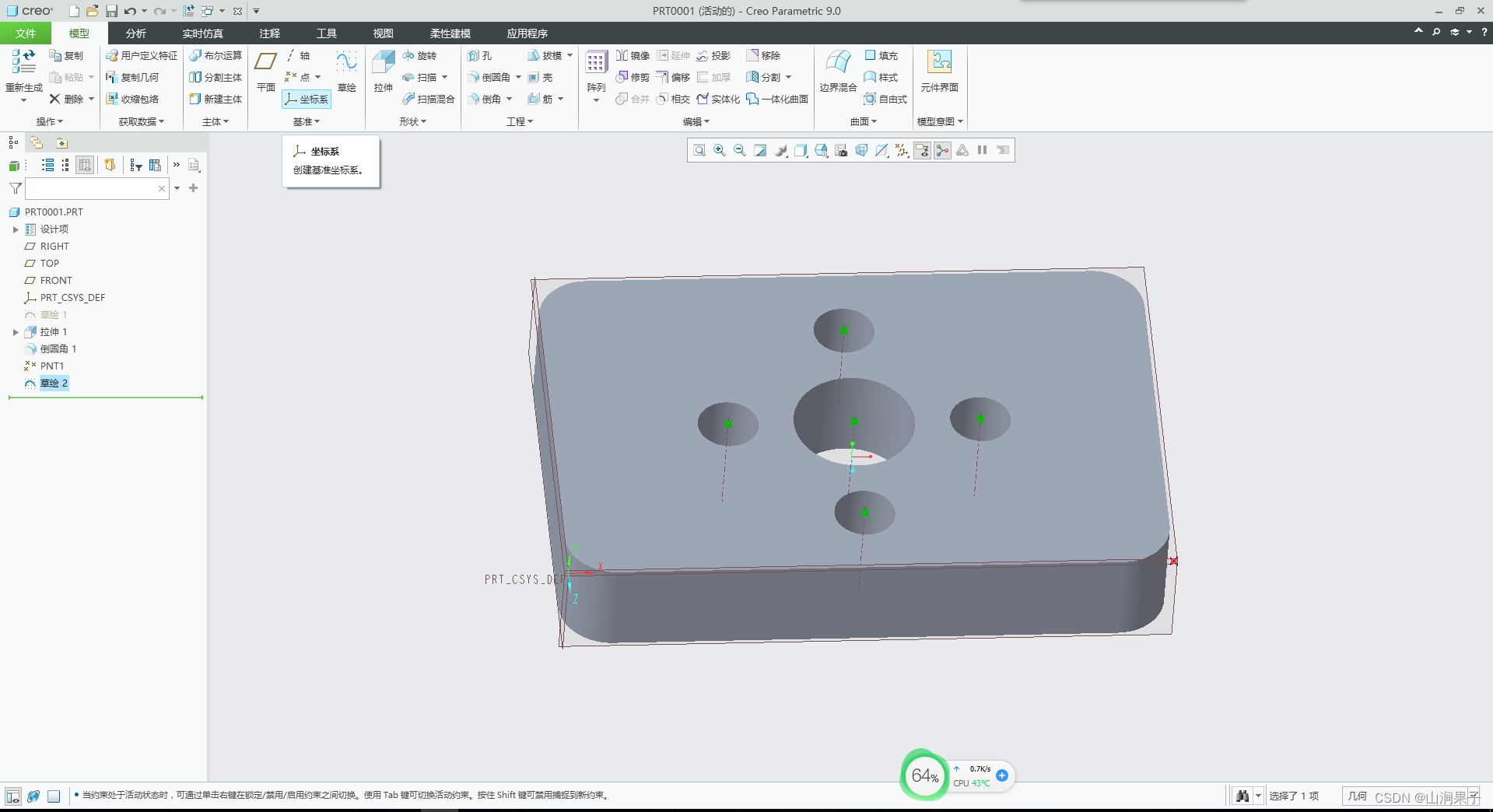
Task: Click the 拉伸 (Extrude) tool icon
Action: [383, 63]
